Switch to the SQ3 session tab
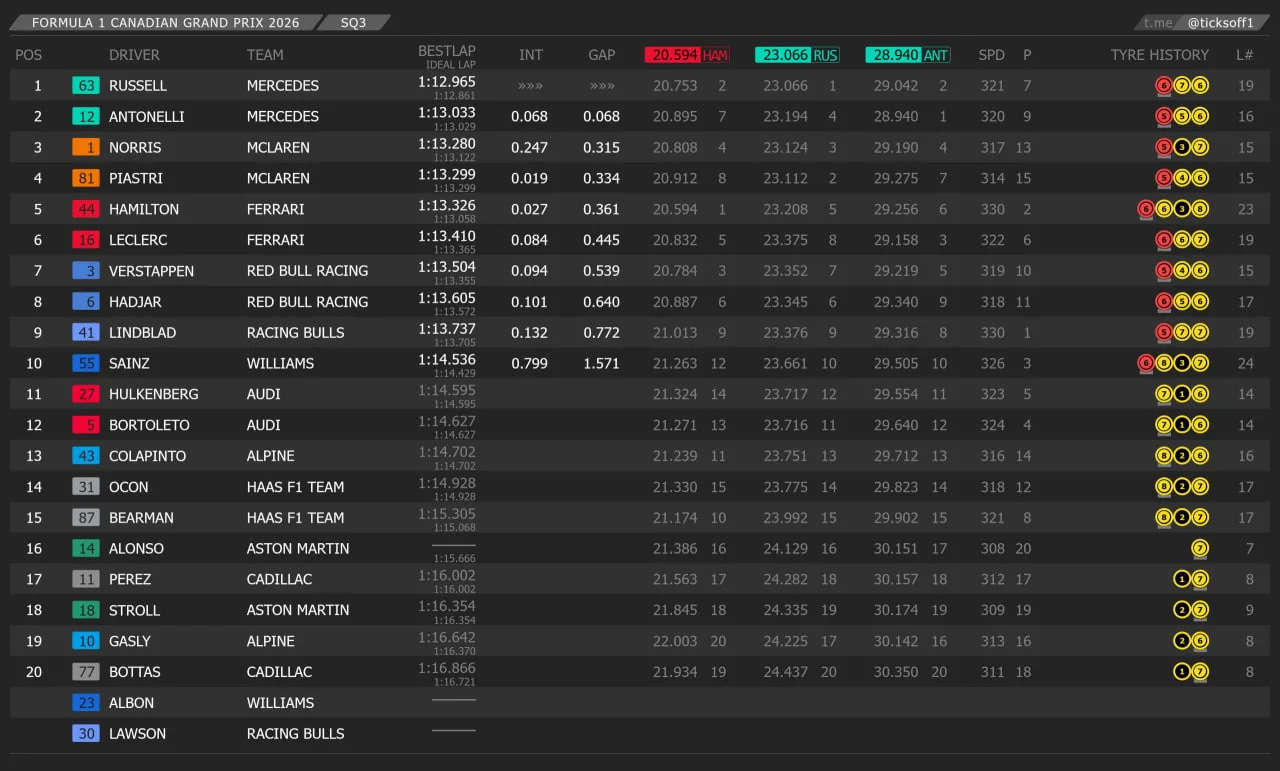1280x771 pixels. point(353,22)
